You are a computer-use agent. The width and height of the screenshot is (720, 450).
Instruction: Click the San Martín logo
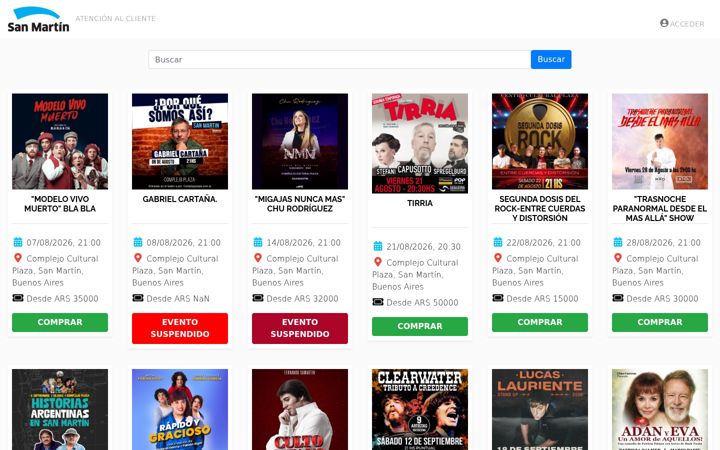38,19
